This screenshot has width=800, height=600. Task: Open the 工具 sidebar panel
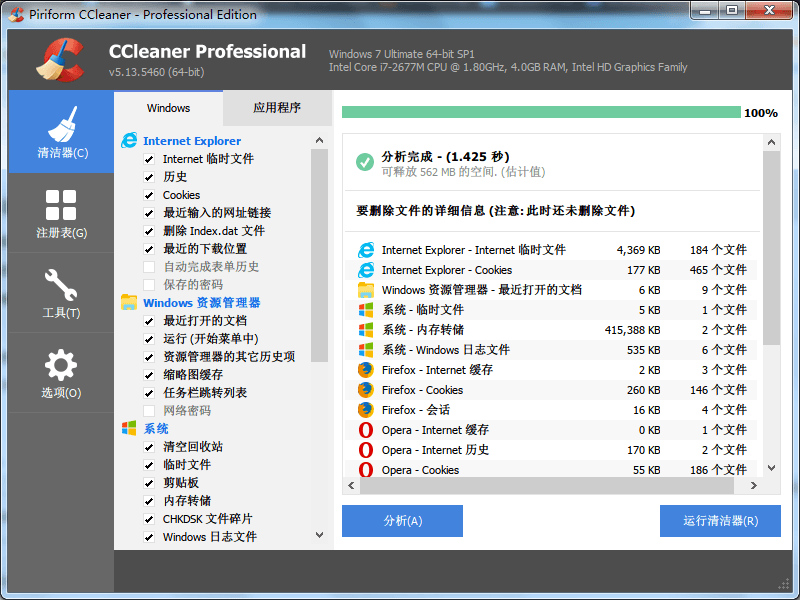(x=60, y=297)
